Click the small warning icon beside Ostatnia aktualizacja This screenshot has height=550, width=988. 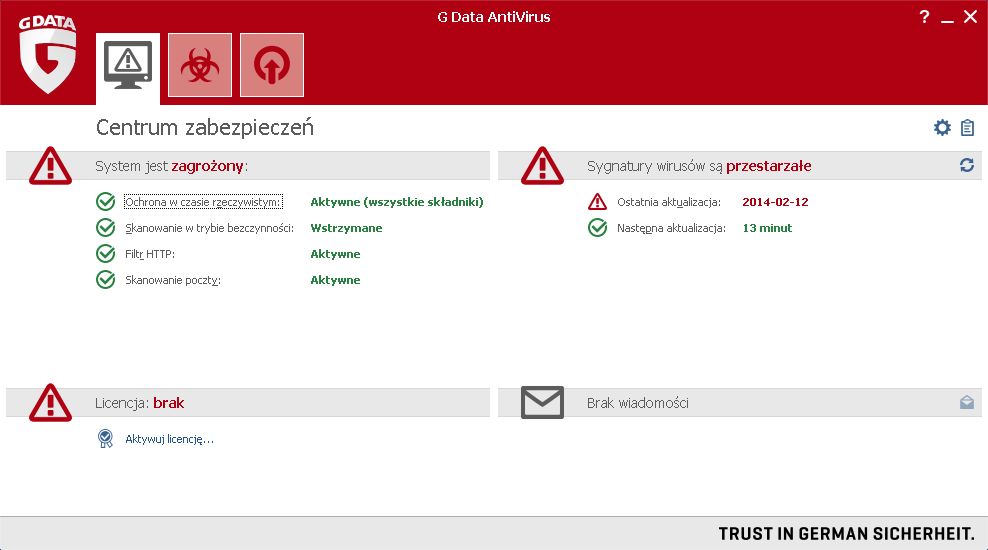(x=597, y=202)
